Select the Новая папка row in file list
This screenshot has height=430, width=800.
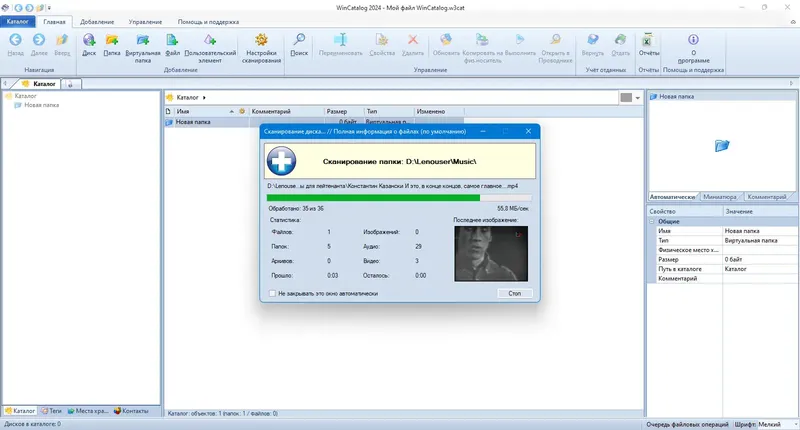(315, 122)
